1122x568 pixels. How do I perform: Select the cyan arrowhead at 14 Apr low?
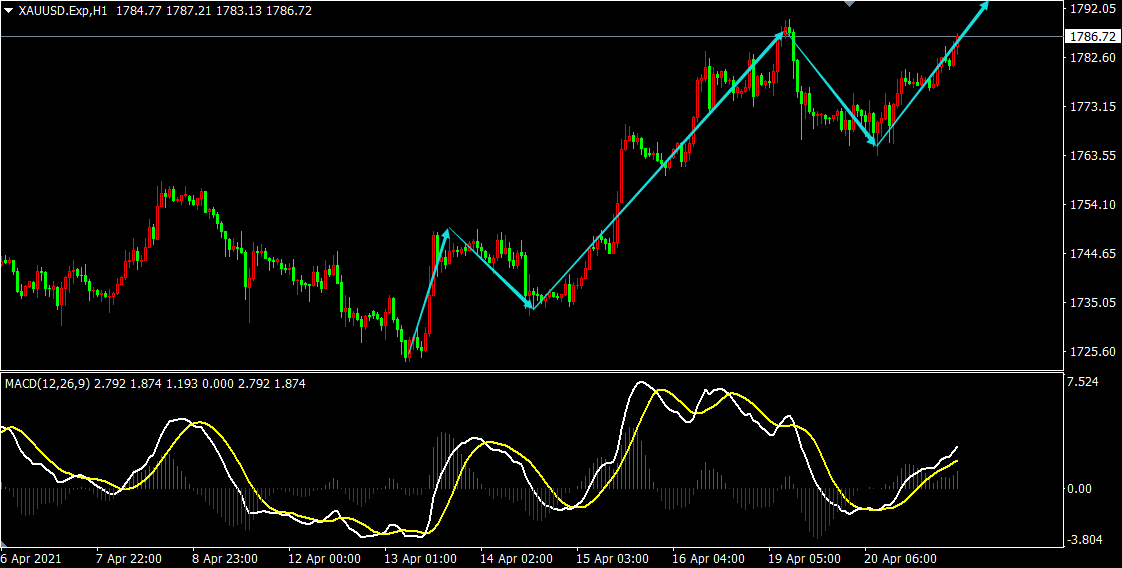pos(529,304)
